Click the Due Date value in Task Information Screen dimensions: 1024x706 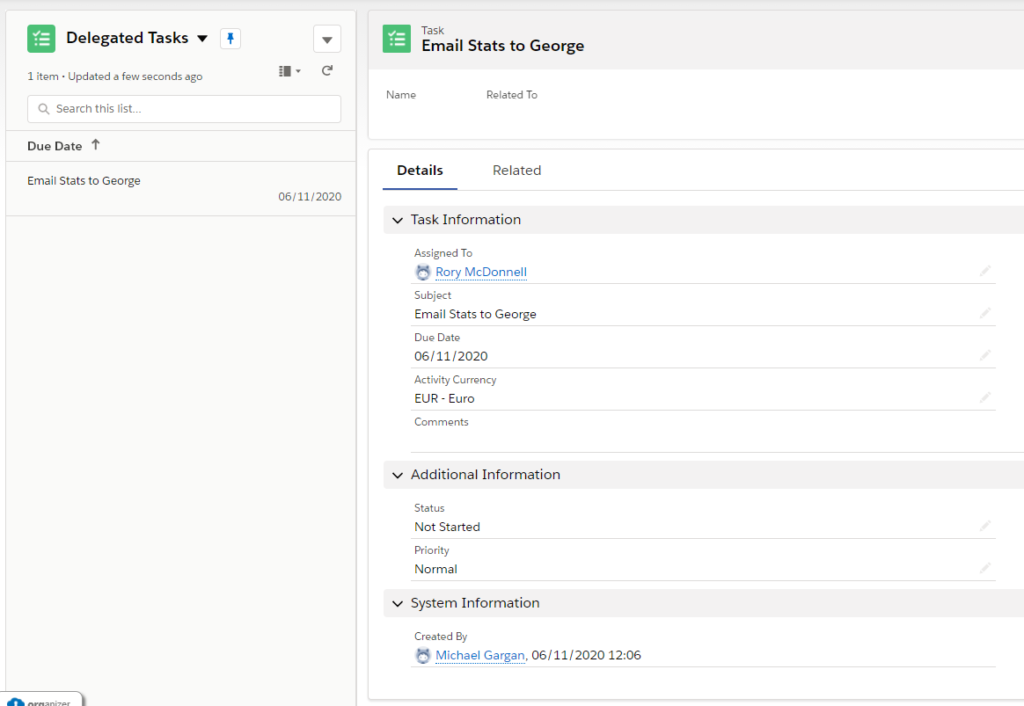click(451, 357)
